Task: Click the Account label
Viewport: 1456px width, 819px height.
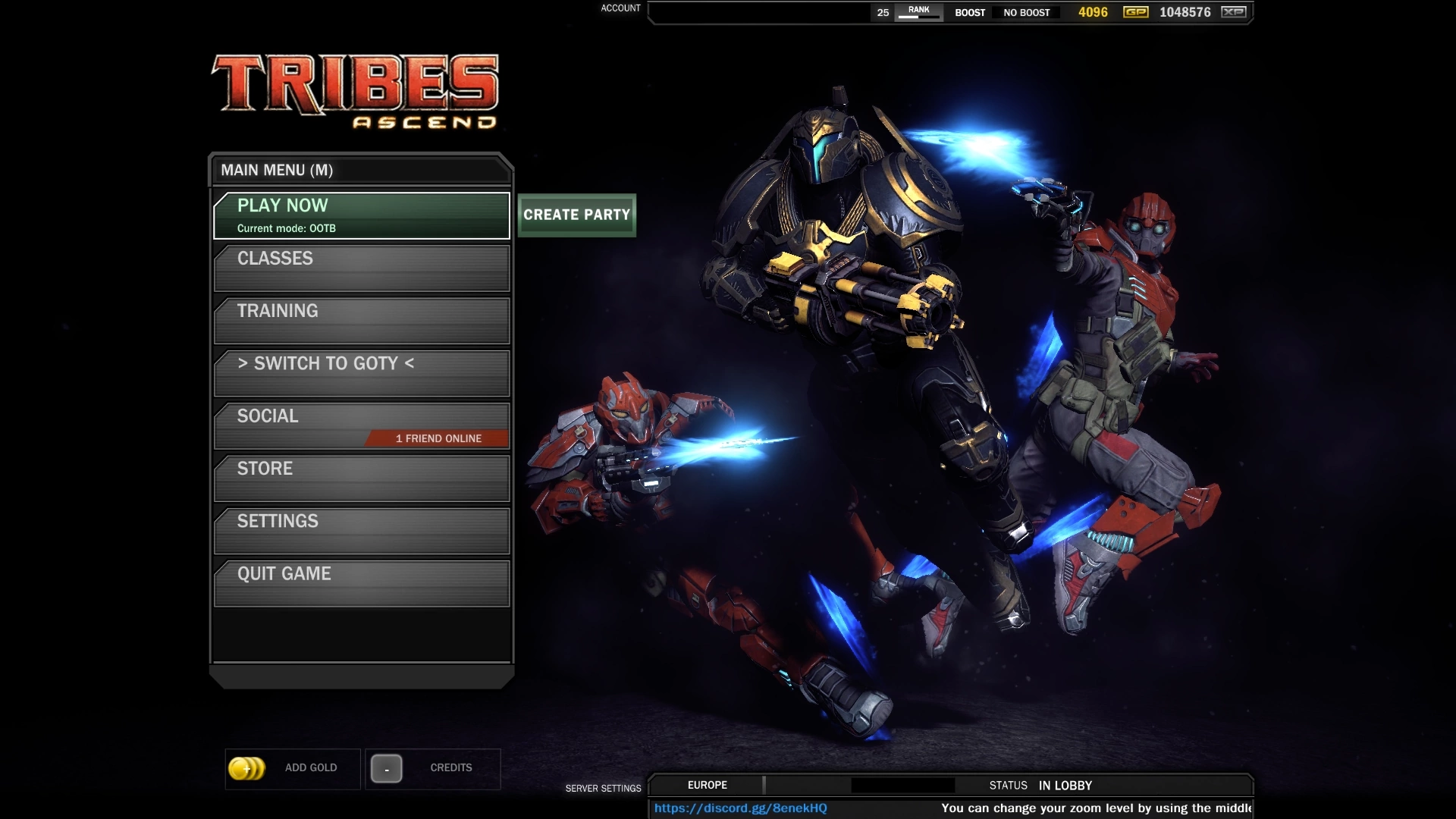Action: coord(620,8)
